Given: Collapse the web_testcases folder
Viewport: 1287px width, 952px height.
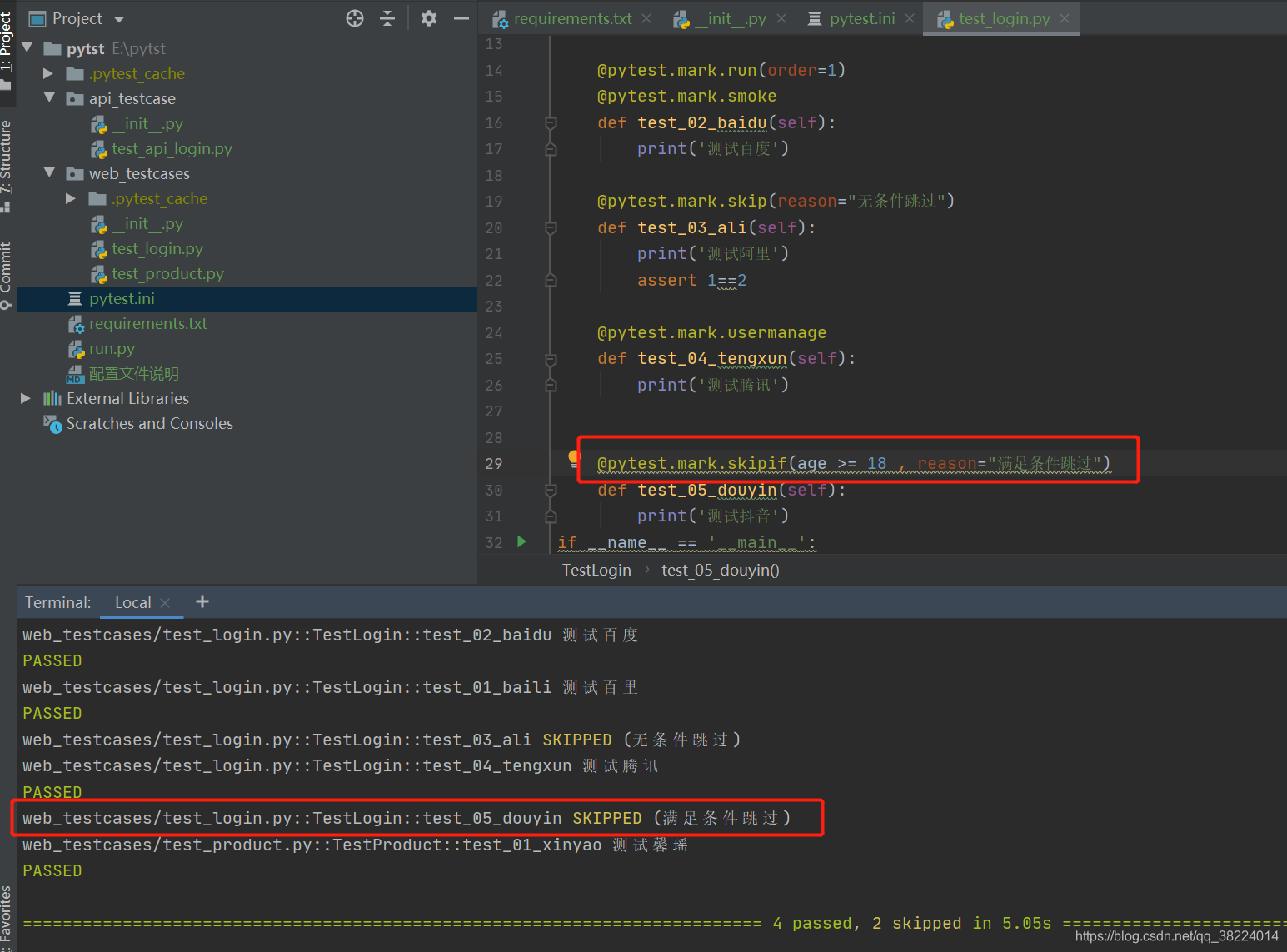Looking at the screenshot, I should click(49, 173).
